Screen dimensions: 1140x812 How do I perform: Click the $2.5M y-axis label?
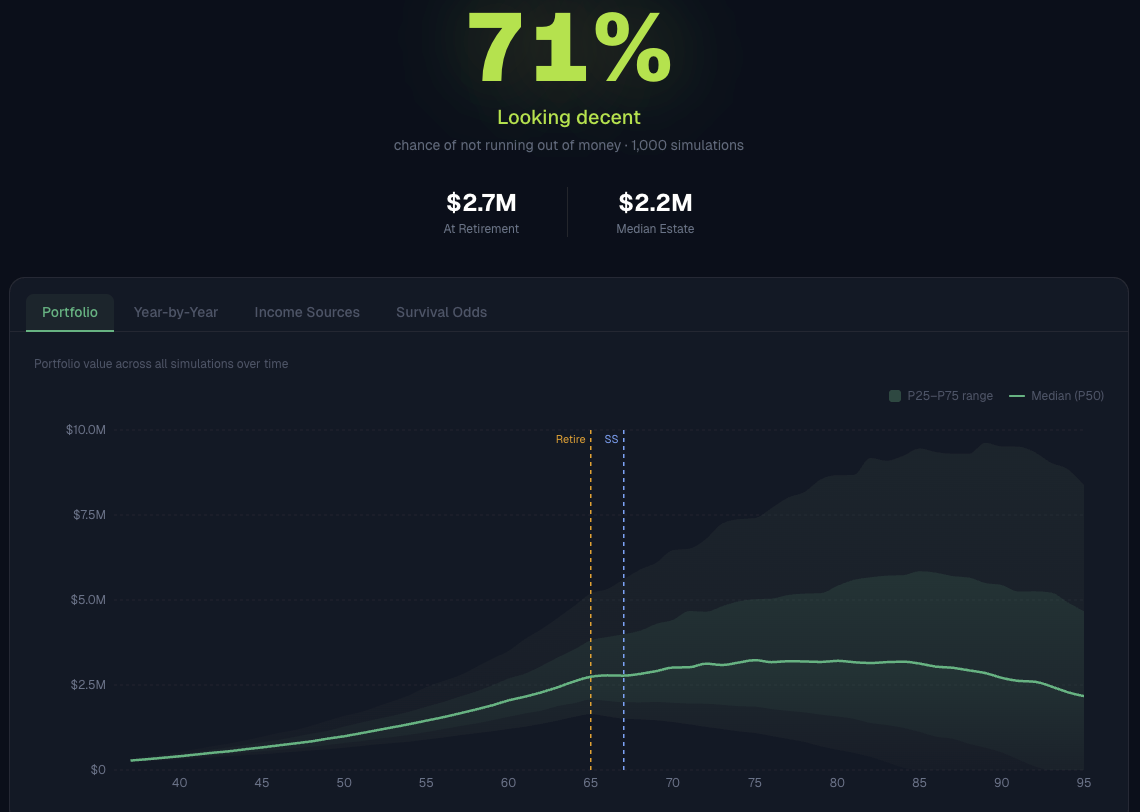(x=89, y=685)
